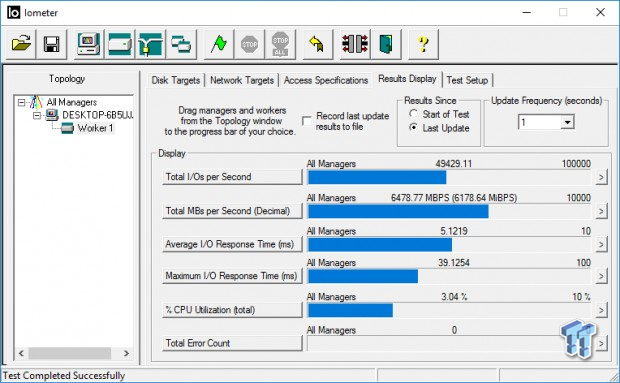Image resolution: width=620 pixels, height=383 pixels.
Task: Start tests with green flag icon
Action: coord(218,44)
